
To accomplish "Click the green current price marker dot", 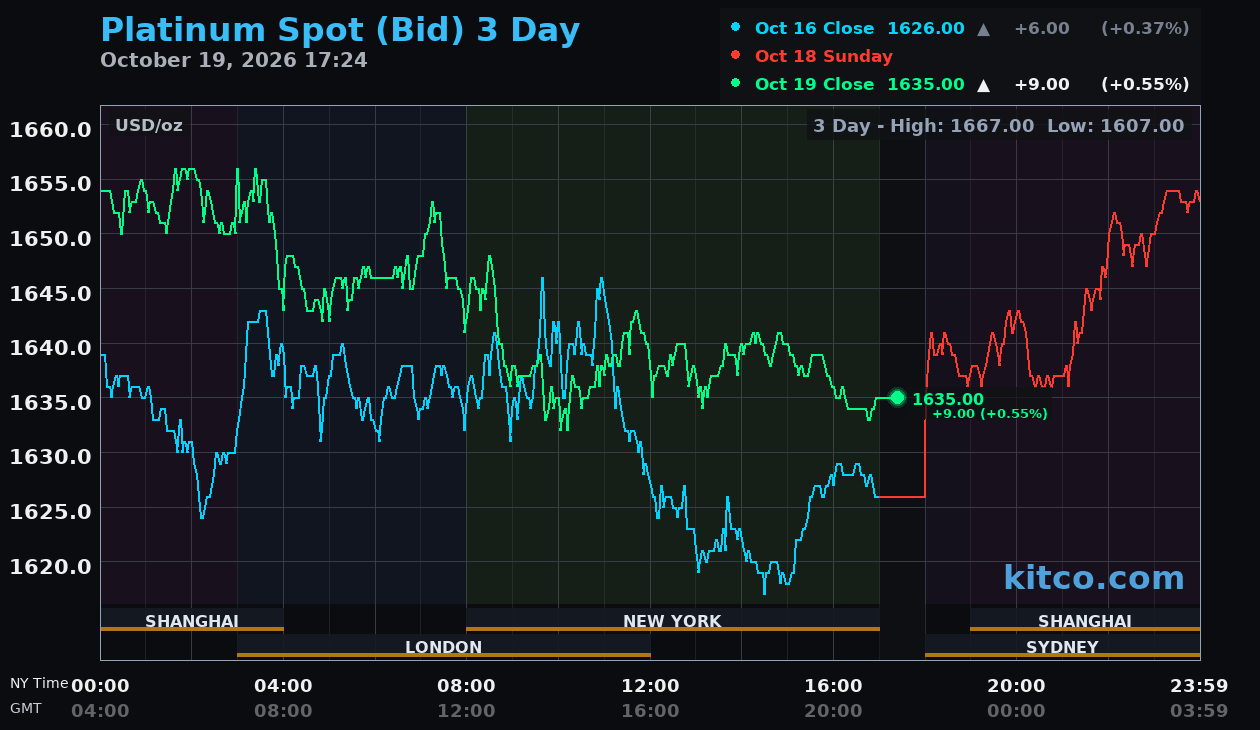I will point(897,397).
